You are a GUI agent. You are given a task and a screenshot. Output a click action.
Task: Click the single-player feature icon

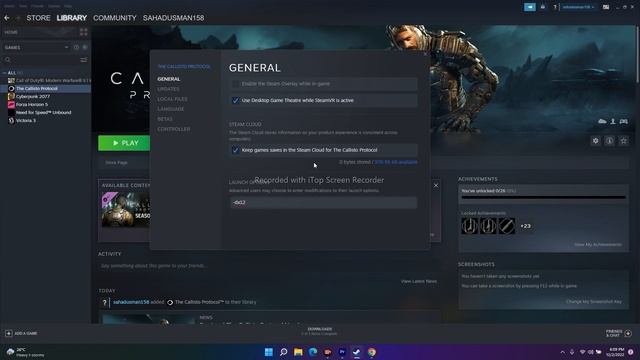click(x=613, y=121)
